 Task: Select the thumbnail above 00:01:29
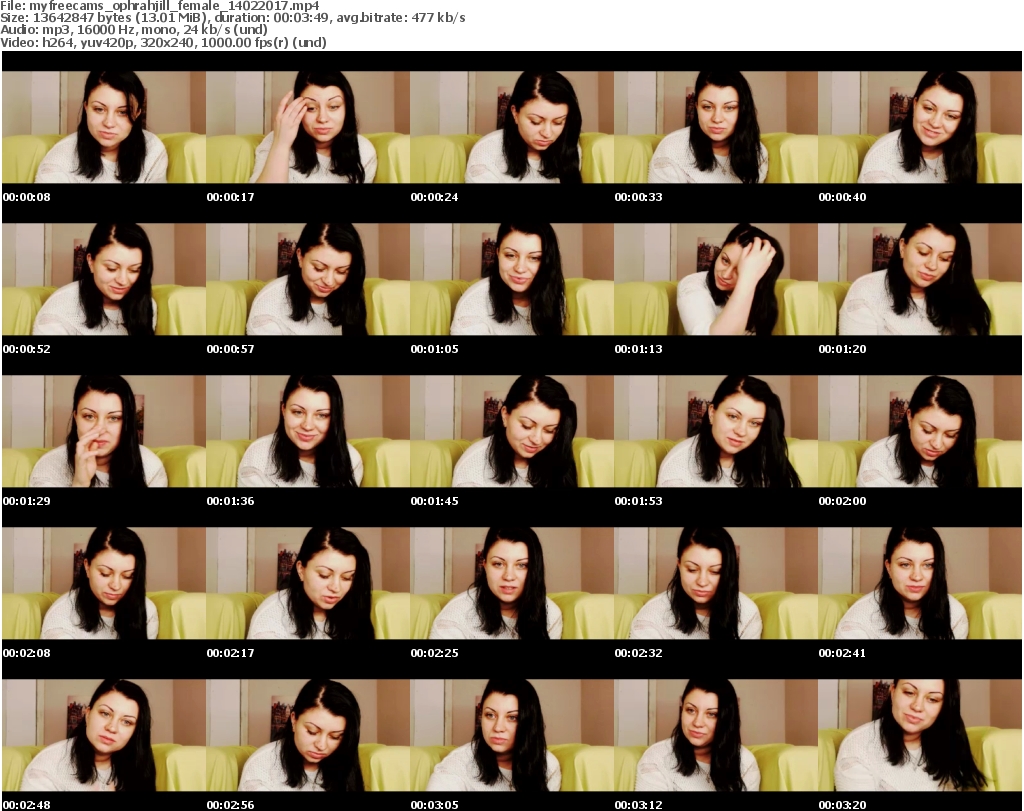tap(104, 432)
